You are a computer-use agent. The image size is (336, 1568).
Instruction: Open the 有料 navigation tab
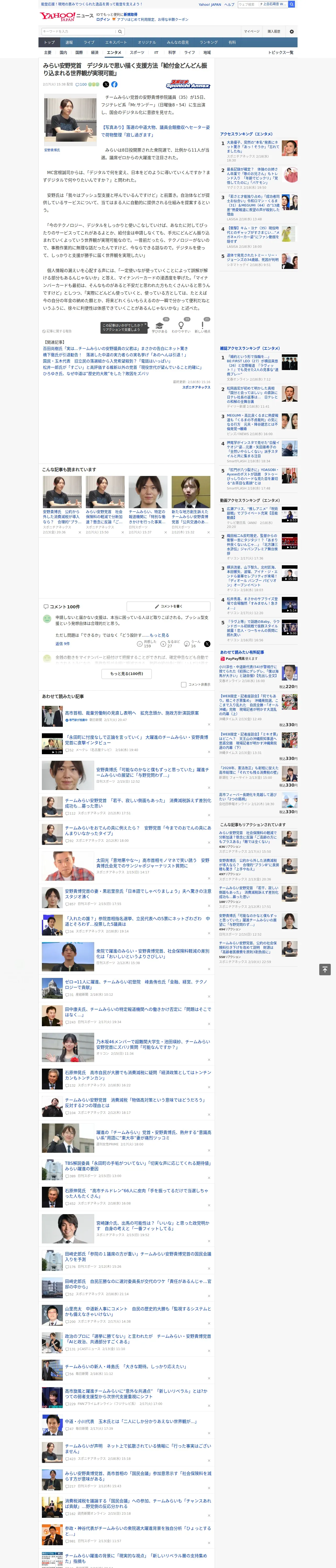pyautogui.click(x=232, y=42)
